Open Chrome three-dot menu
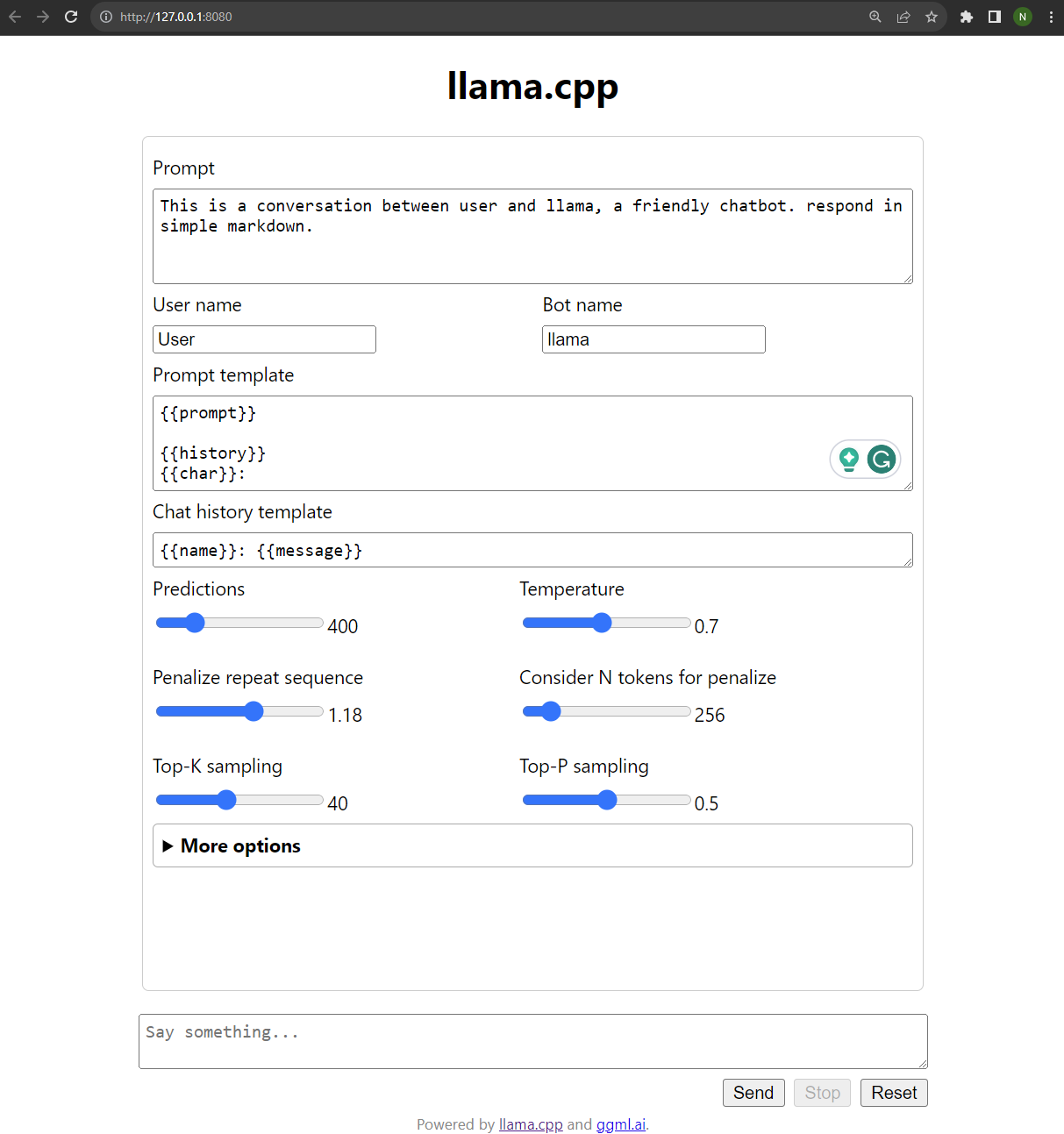This screenshot has height=1134, width=1064. coord(1051,17)
